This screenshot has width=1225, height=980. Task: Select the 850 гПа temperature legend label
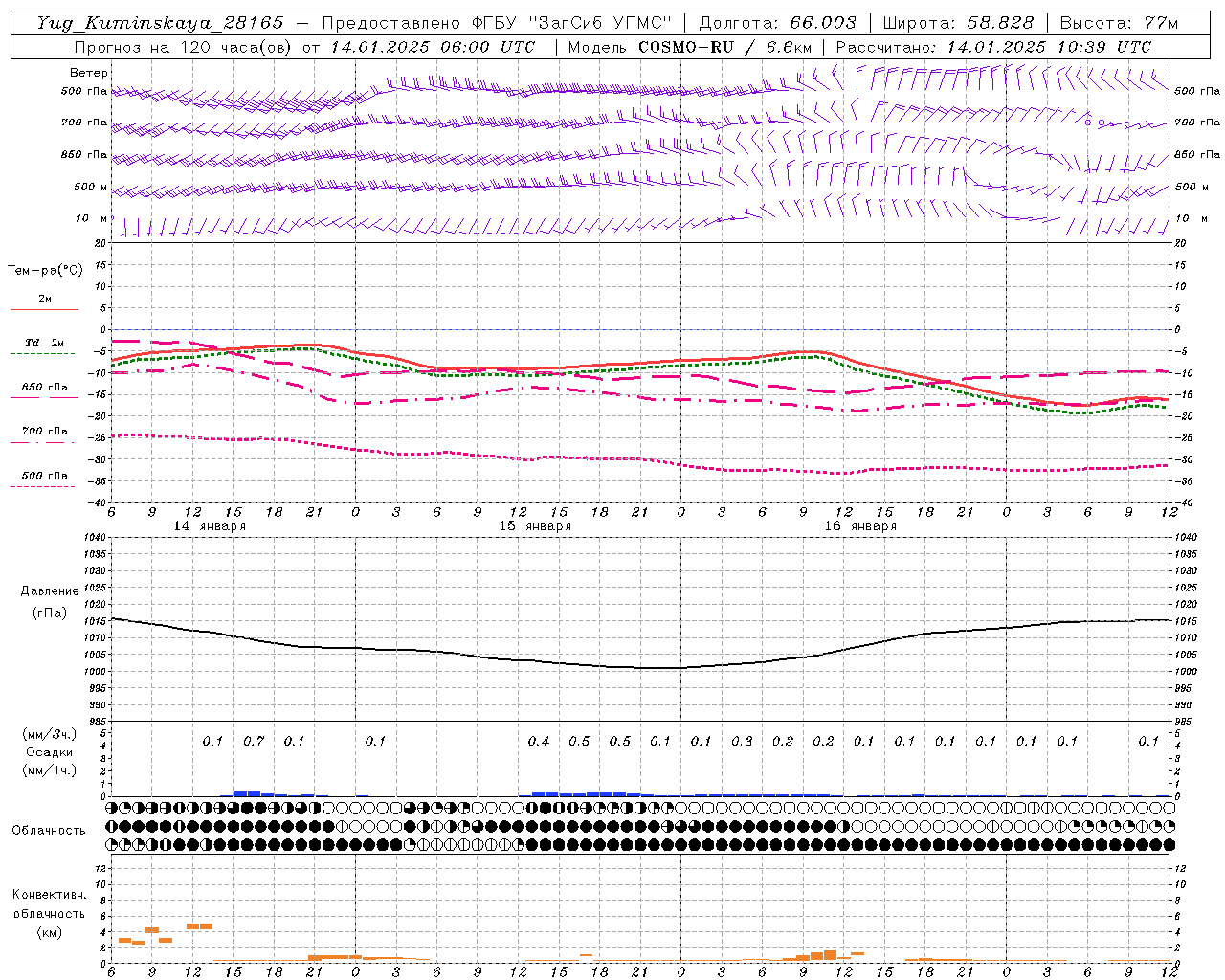45,388
